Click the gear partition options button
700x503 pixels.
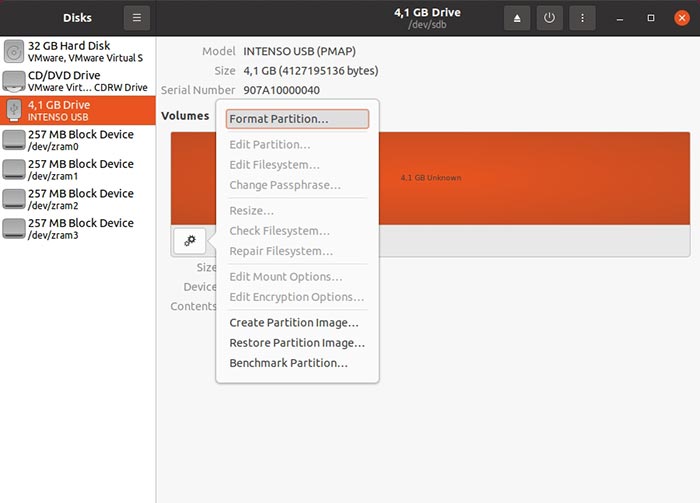(x=189, y=240)
